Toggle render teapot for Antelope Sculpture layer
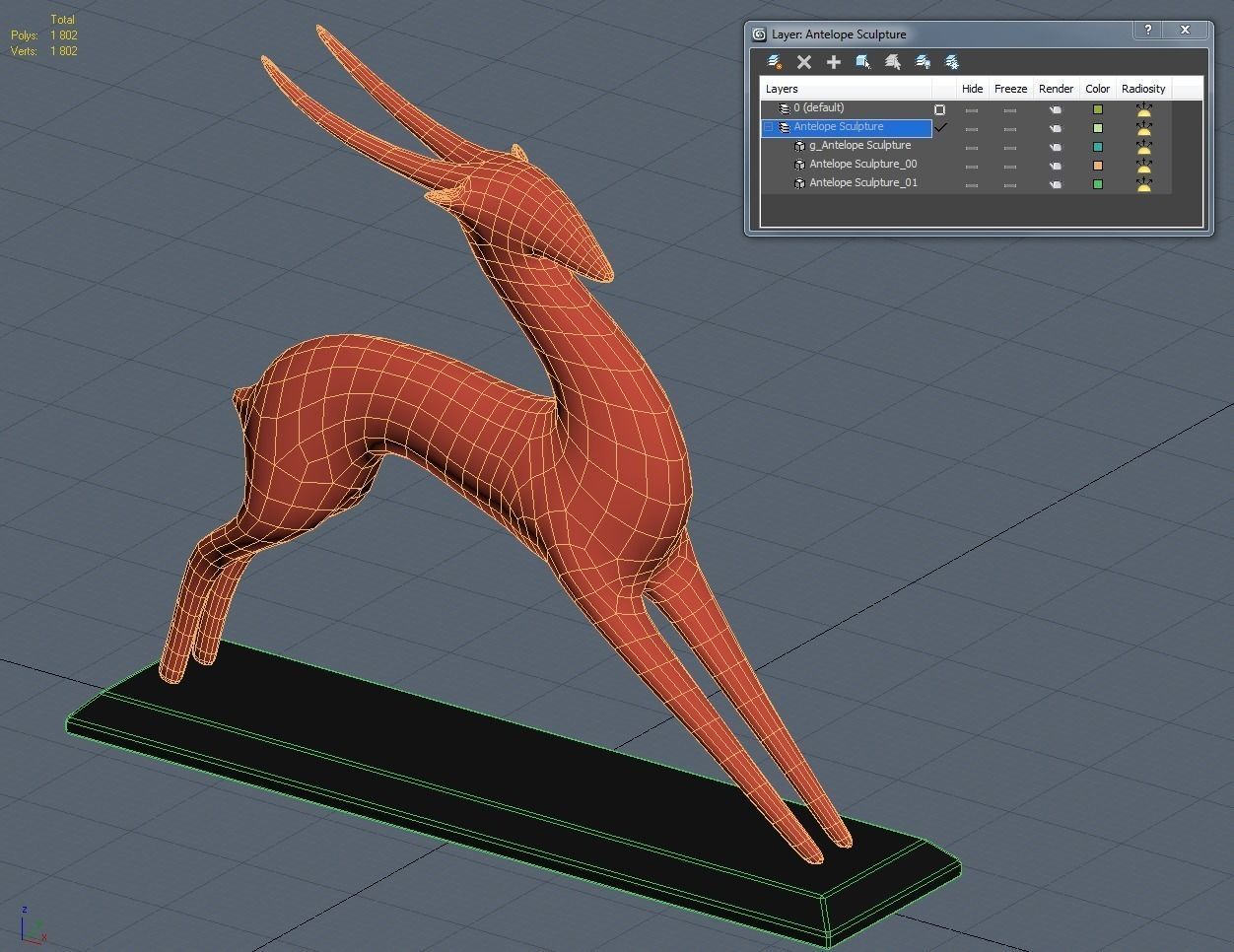The height and width of the screenshot is (952, 1234). (1056, 128)
